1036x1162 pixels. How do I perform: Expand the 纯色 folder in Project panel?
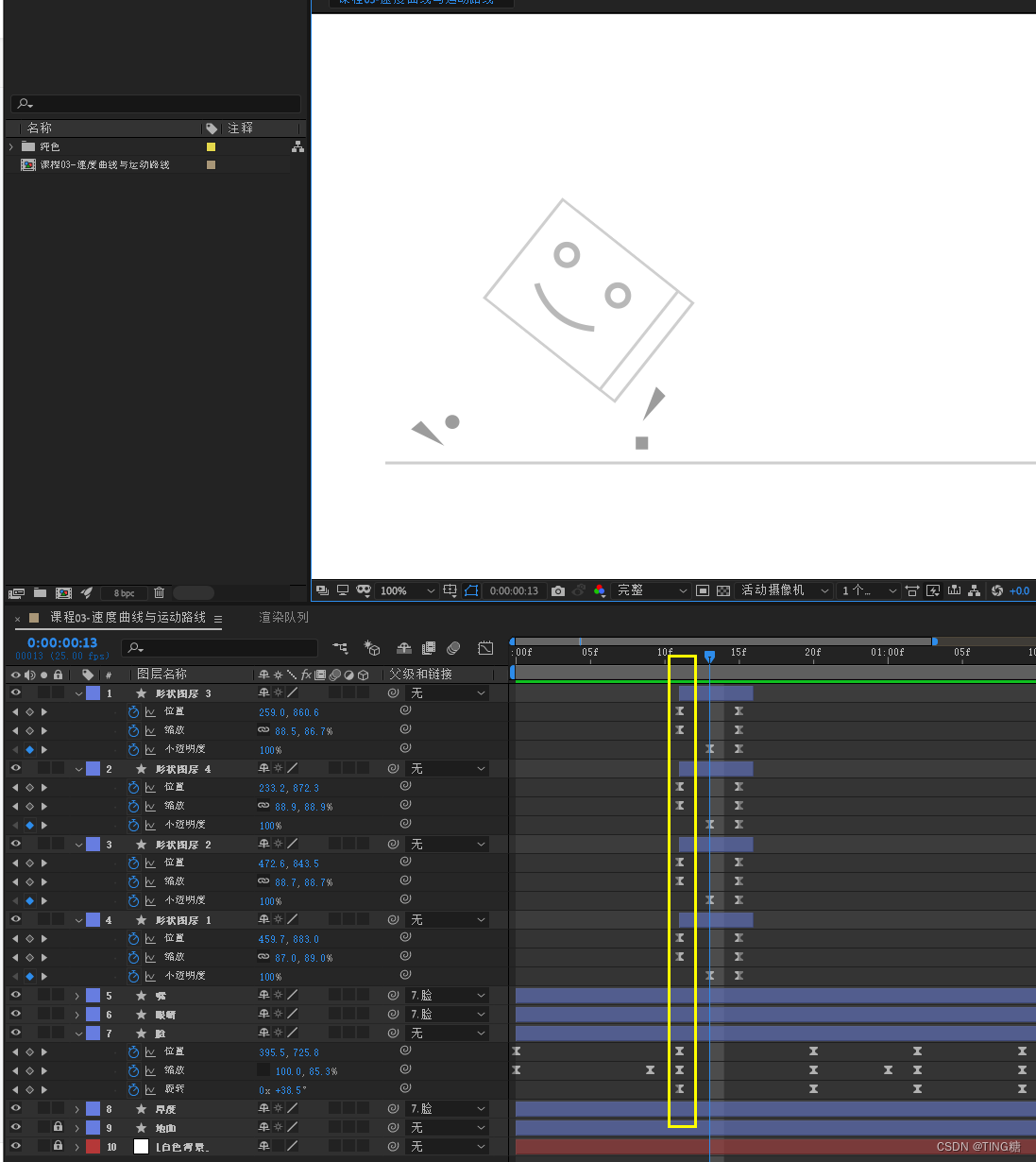click(11, 146)
